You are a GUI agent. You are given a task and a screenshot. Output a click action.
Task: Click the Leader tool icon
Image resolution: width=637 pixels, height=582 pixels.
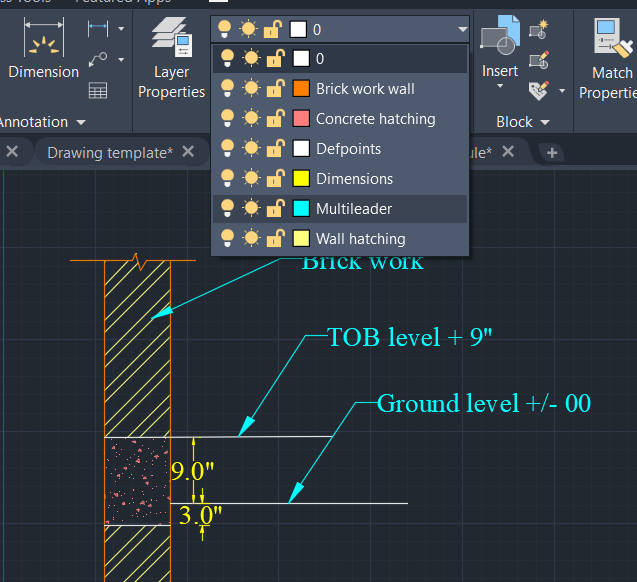[98, 60]
